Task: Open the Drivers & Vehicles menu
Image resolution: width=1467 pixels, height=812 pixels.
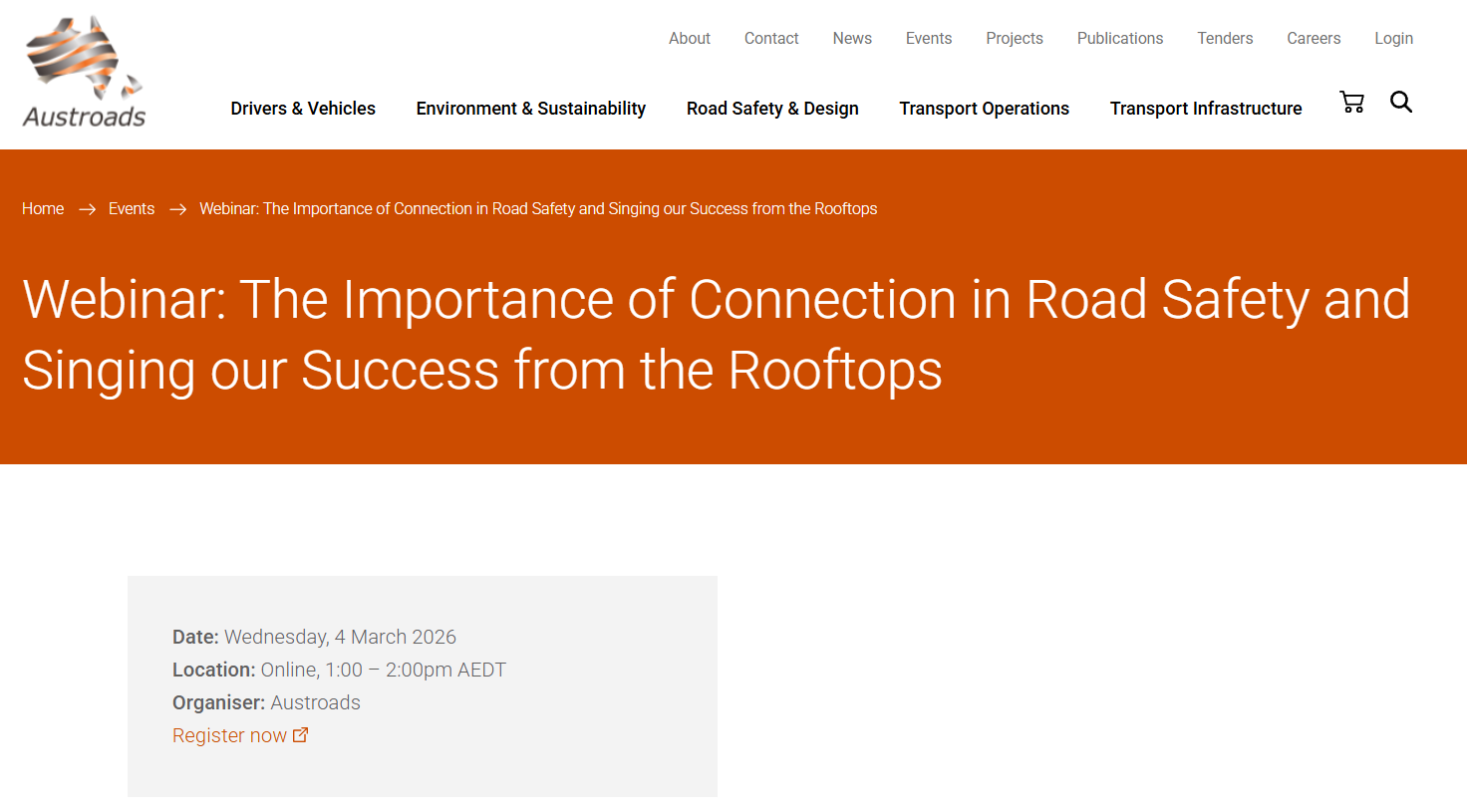Action: 303,109
